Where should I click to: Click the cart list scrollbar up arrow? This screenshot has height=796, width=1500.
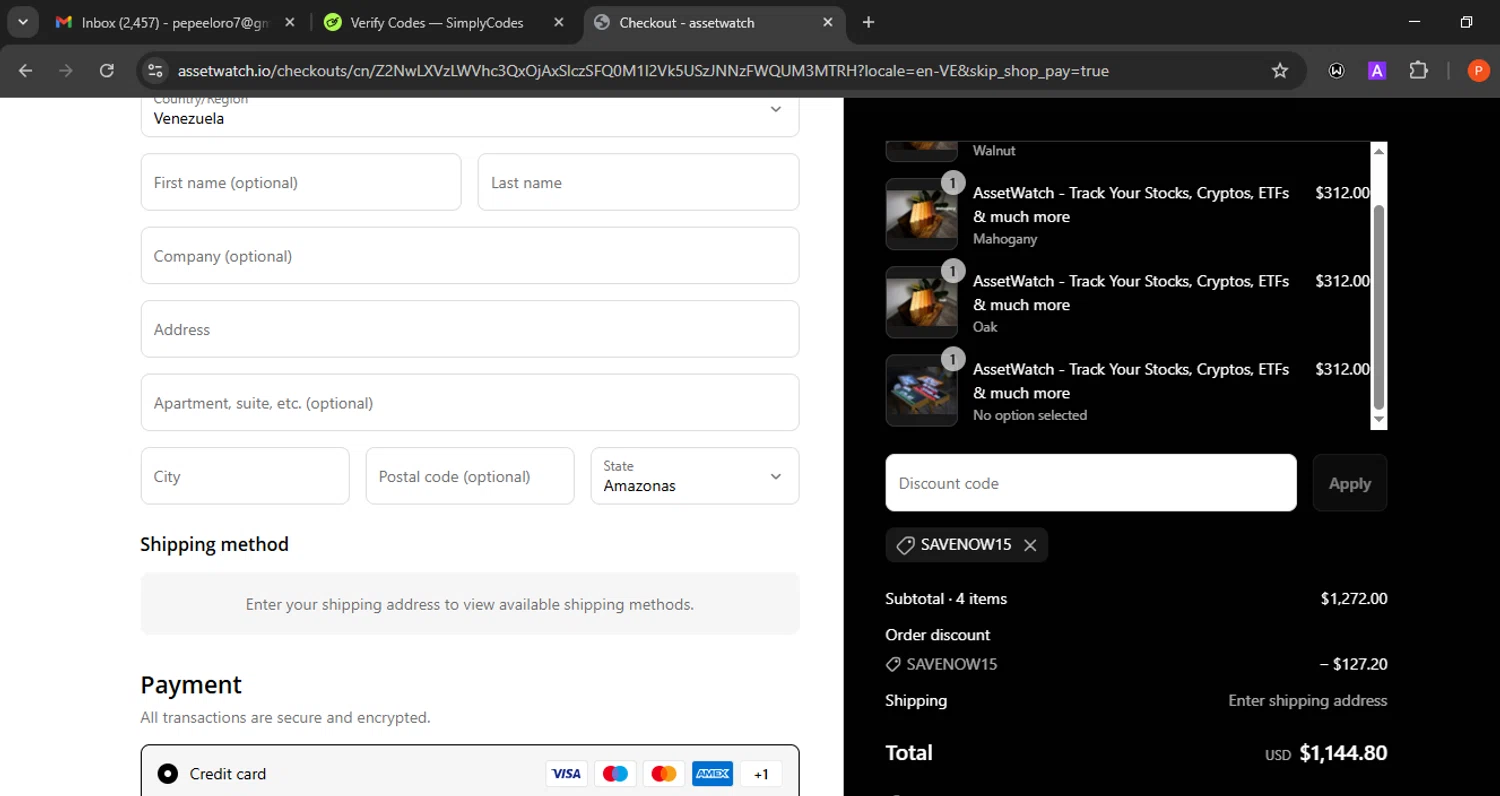(x=1379, y=151)
